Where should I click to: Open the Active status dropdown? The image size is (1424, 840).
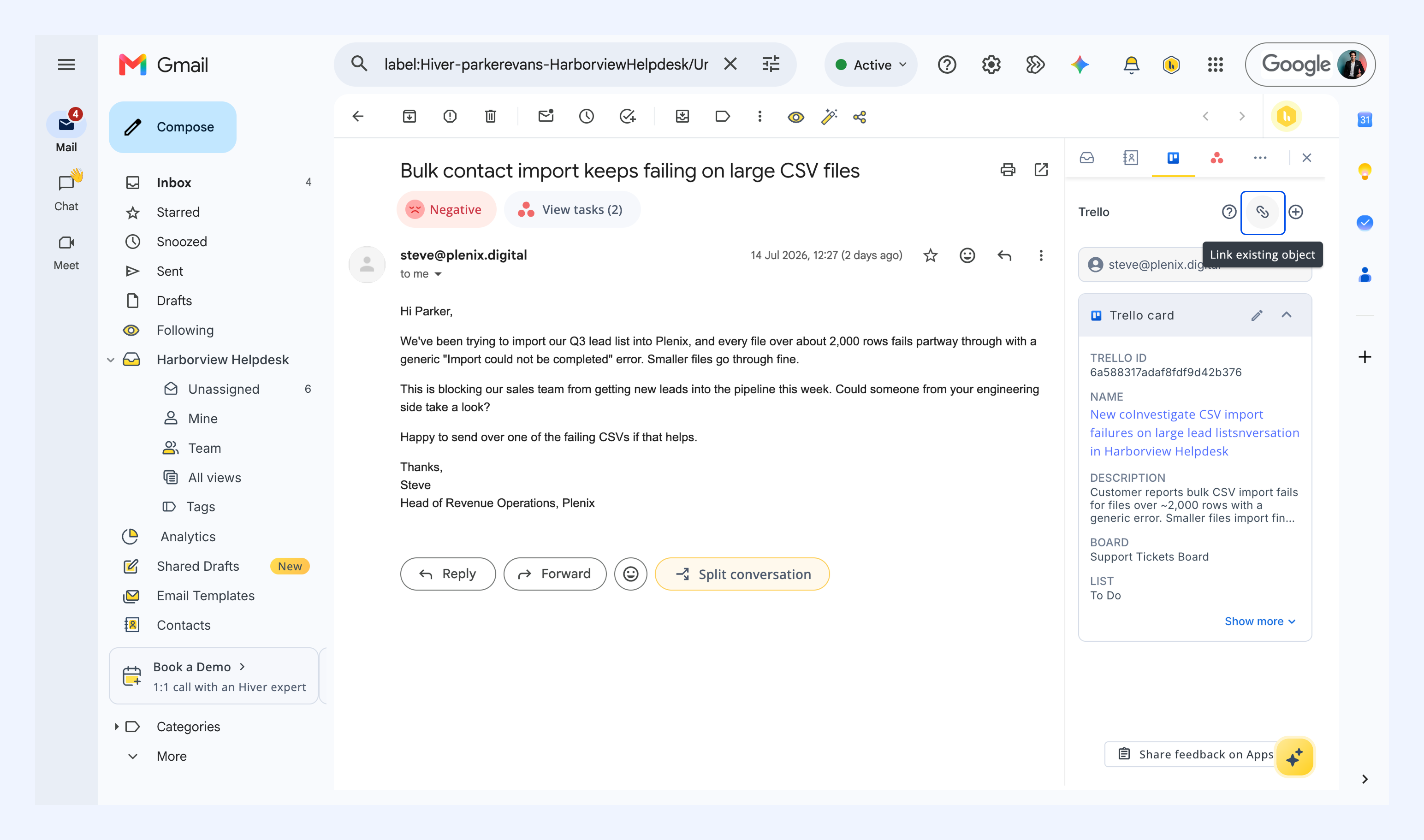pyautogui.click(x=871, y=65)
